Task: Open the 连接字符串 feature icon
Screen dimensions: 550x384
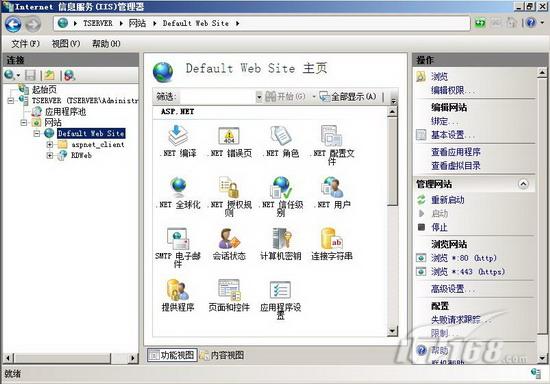Action: point(332,238)
